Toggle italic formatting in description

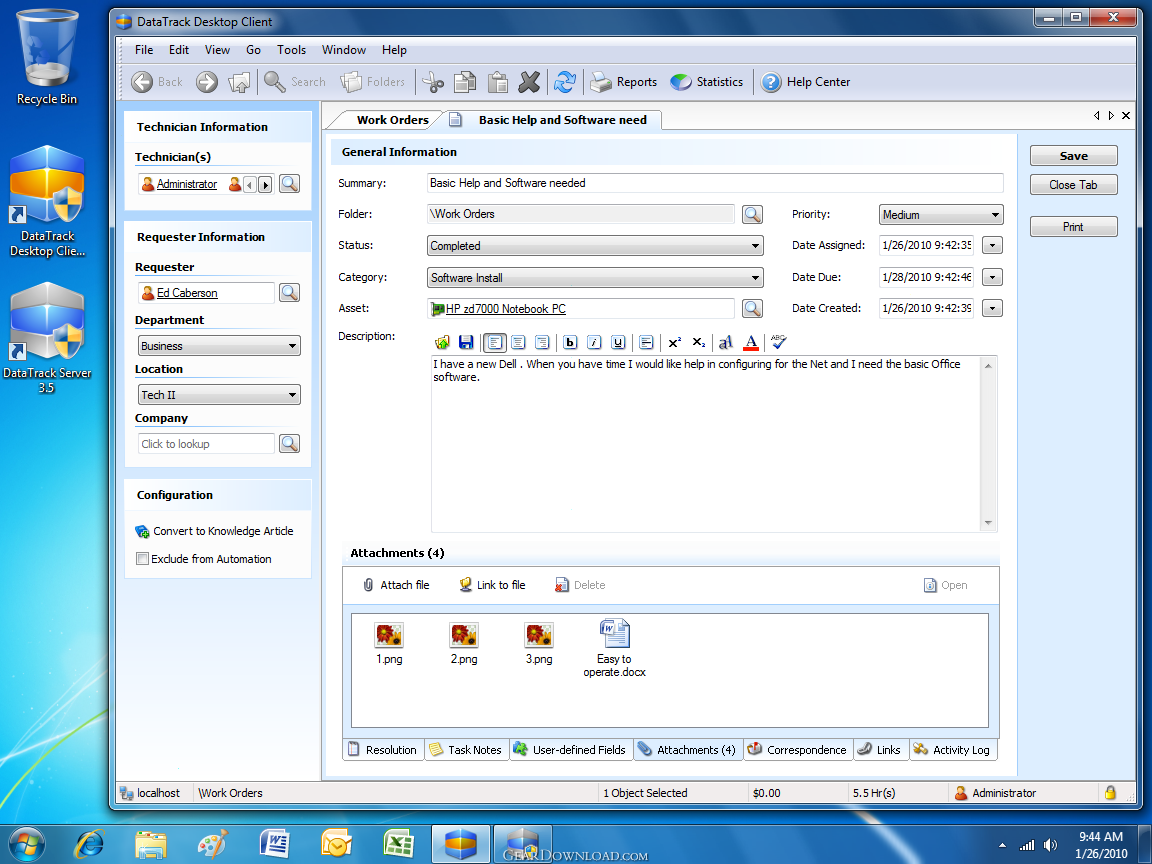pyautogui.click(x=594, y=342)
